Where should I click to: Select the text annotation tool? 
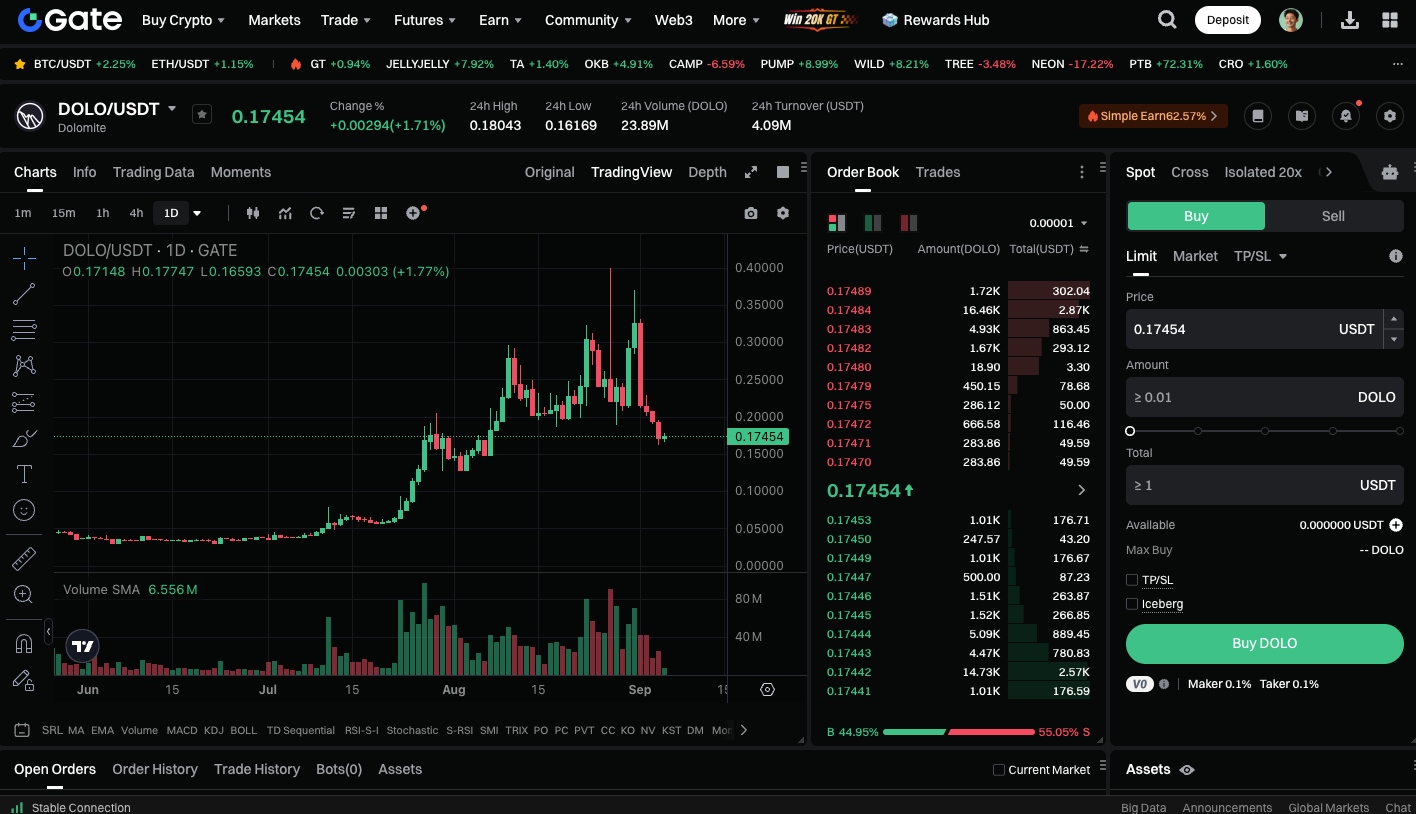coord(24,474)
